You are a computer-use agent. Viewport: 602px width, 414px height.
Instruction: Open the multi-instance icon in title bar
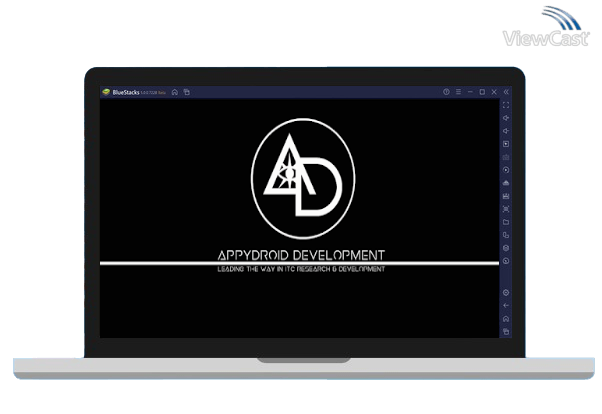(x=186, y=92)
